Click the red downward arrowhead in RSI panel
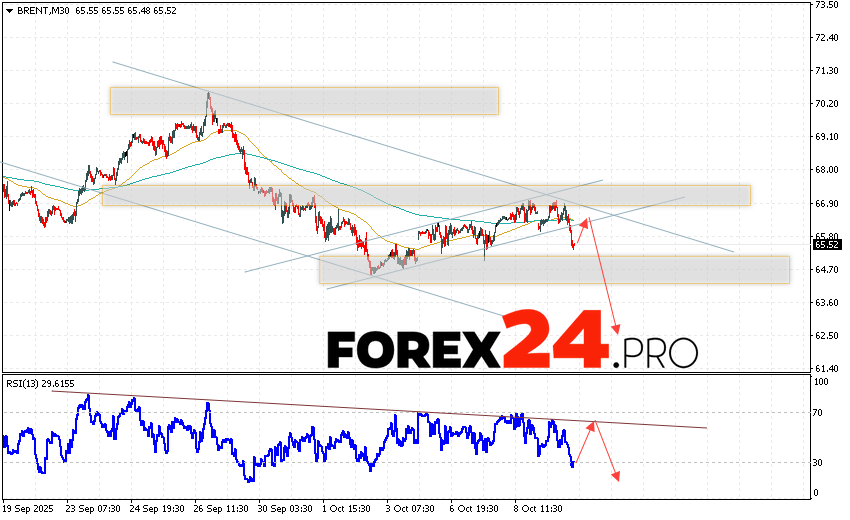 [x=615, y=476]
